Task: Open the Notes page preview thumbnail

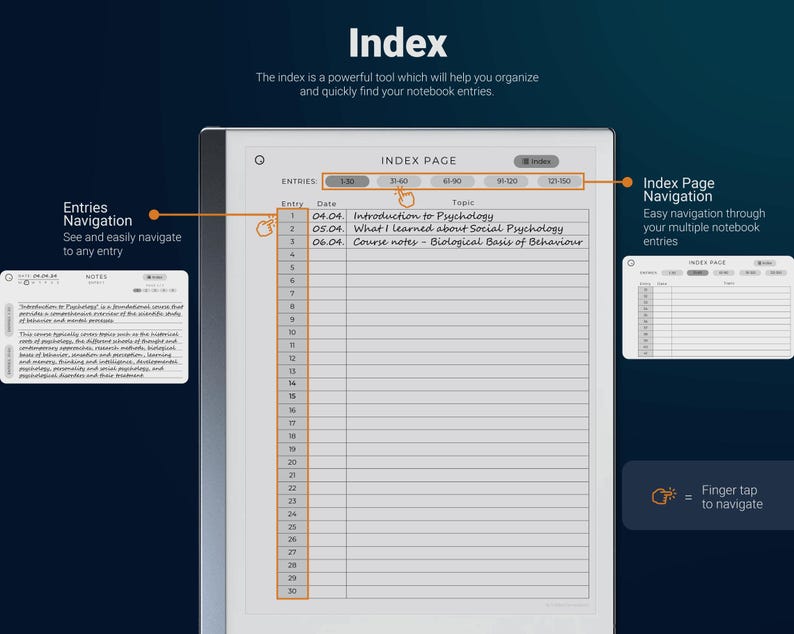Action: tap(94, 327)
